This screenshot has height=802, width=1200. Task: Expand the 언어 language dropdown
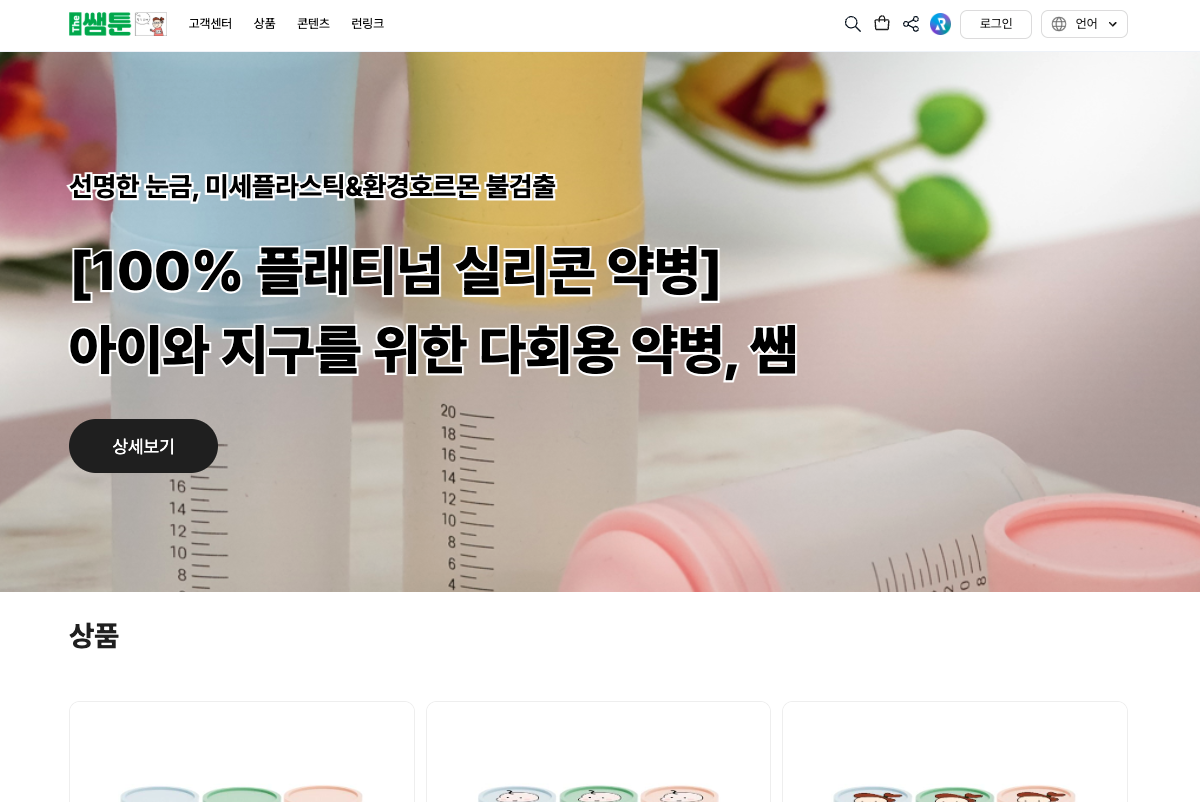(1084, 24)
